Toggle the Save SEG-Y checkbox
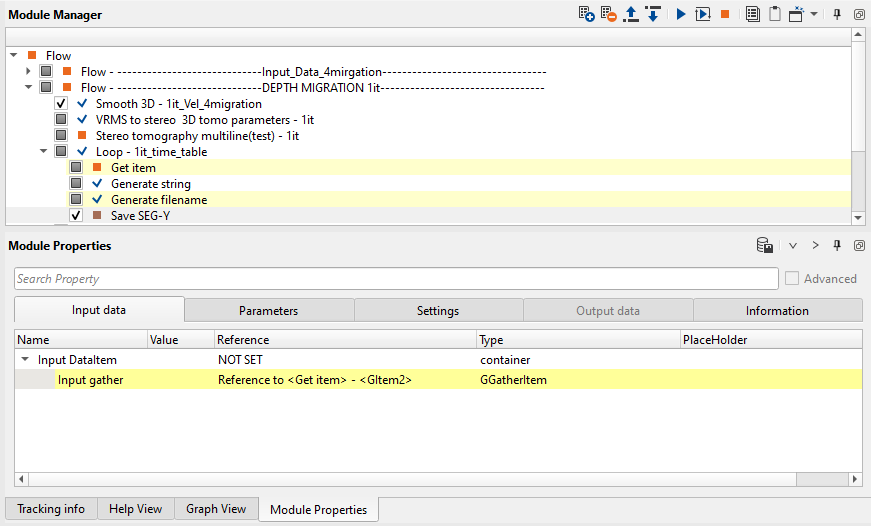 [x=76, y=216]
